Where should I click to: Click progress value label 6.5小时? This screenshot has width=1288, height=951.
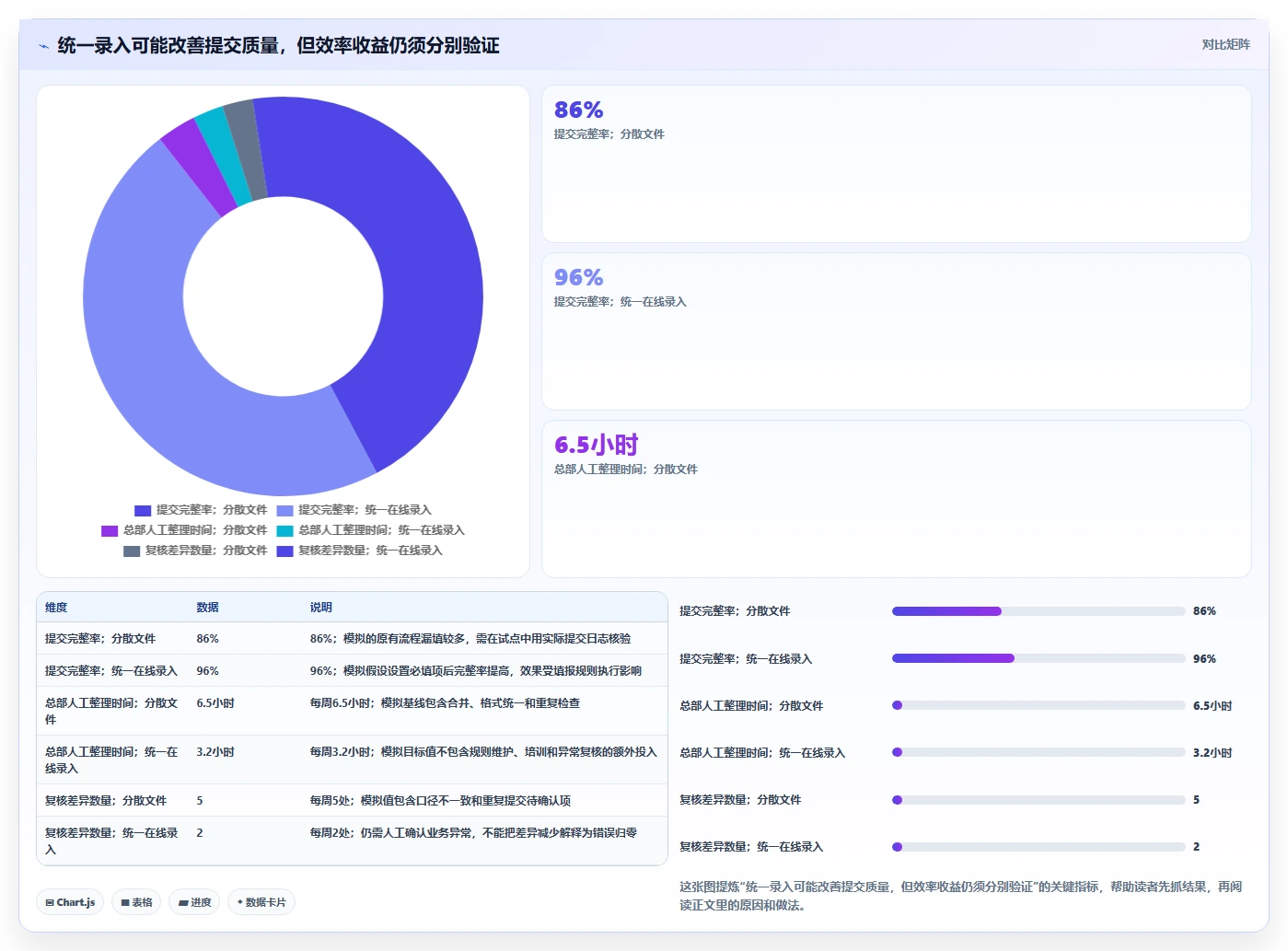click(x=1213, y=706)
